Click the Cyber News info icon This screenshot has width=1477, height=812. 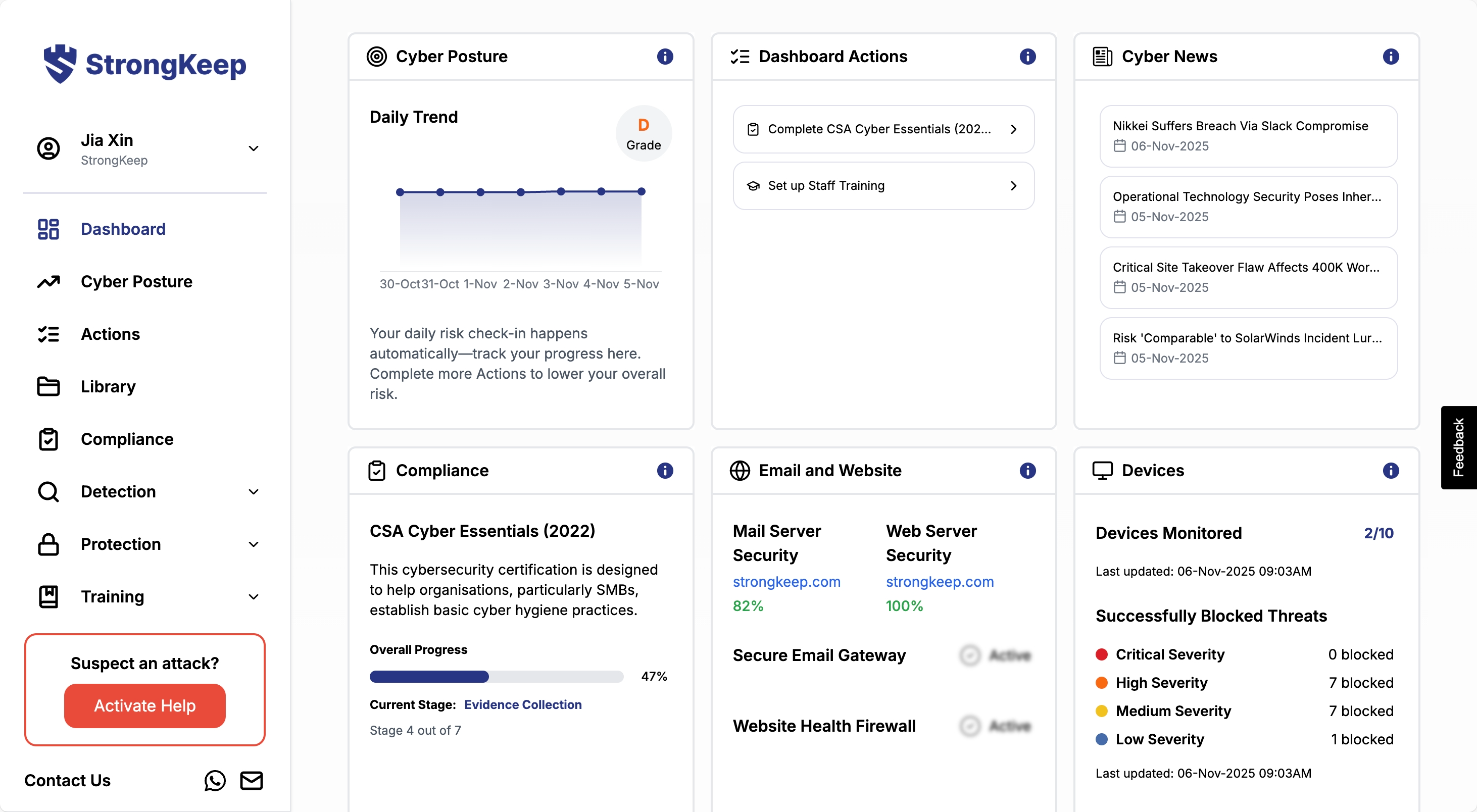click(x=1391, y=56)
